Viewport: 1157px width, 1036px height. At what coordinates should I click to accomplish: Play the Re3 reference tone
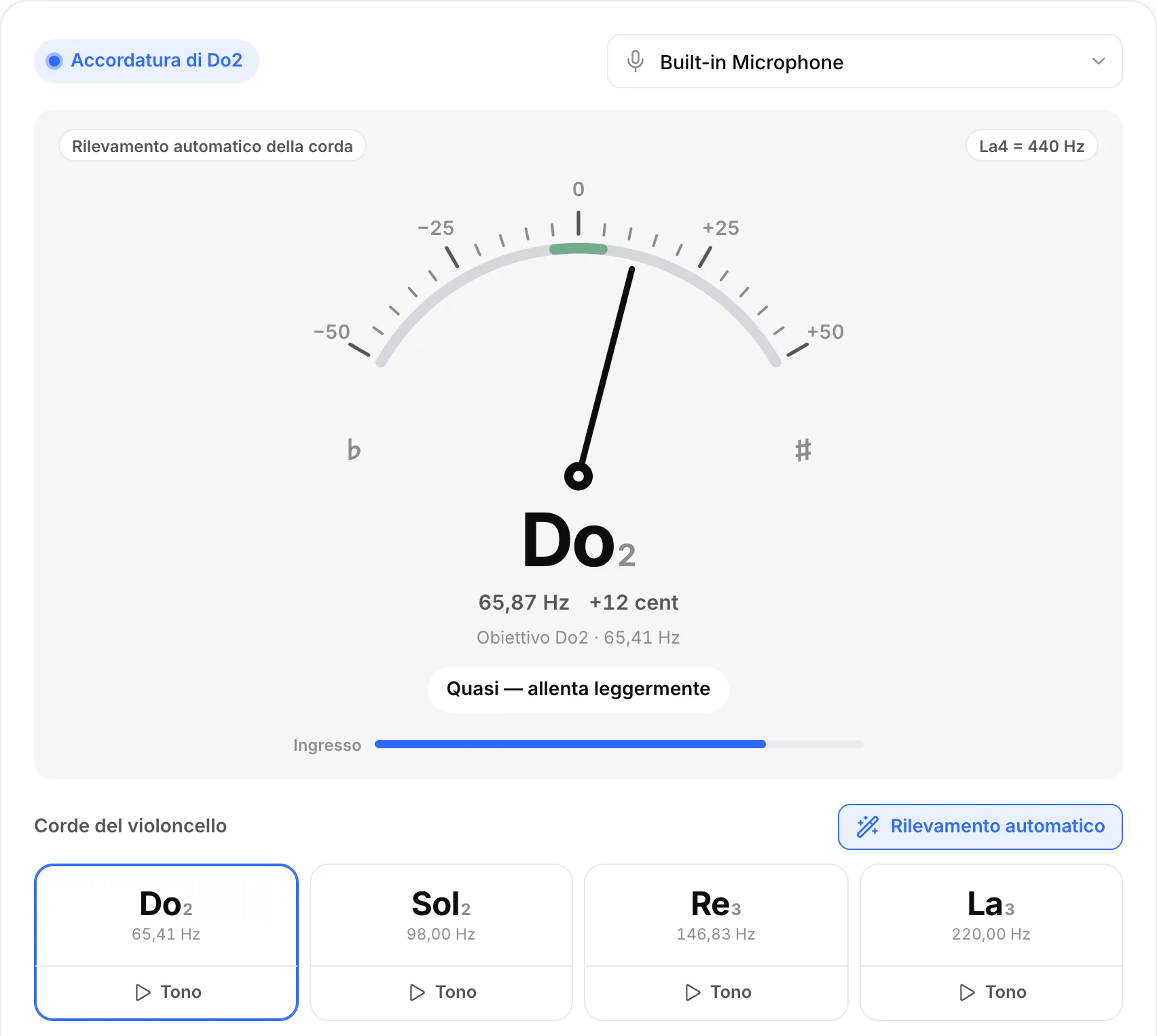pyautogui.click(x=716, y=993)
